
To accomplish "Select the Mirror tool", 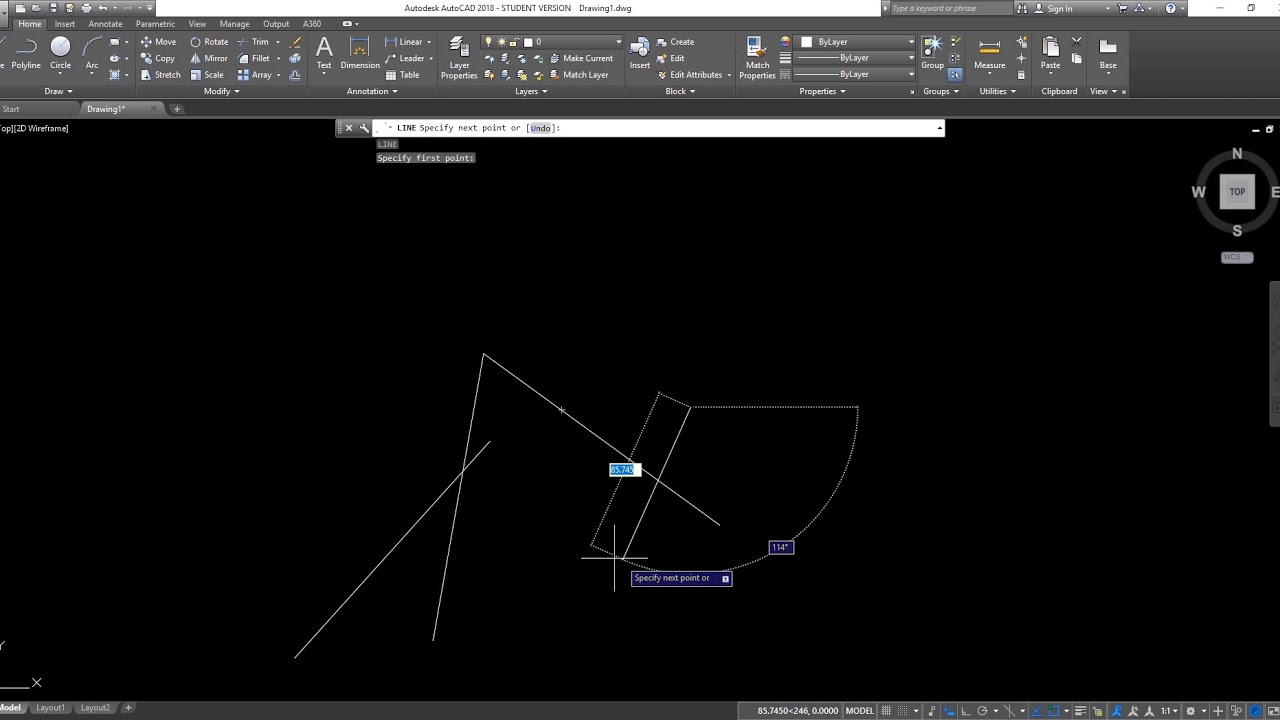I will point(209,58).
